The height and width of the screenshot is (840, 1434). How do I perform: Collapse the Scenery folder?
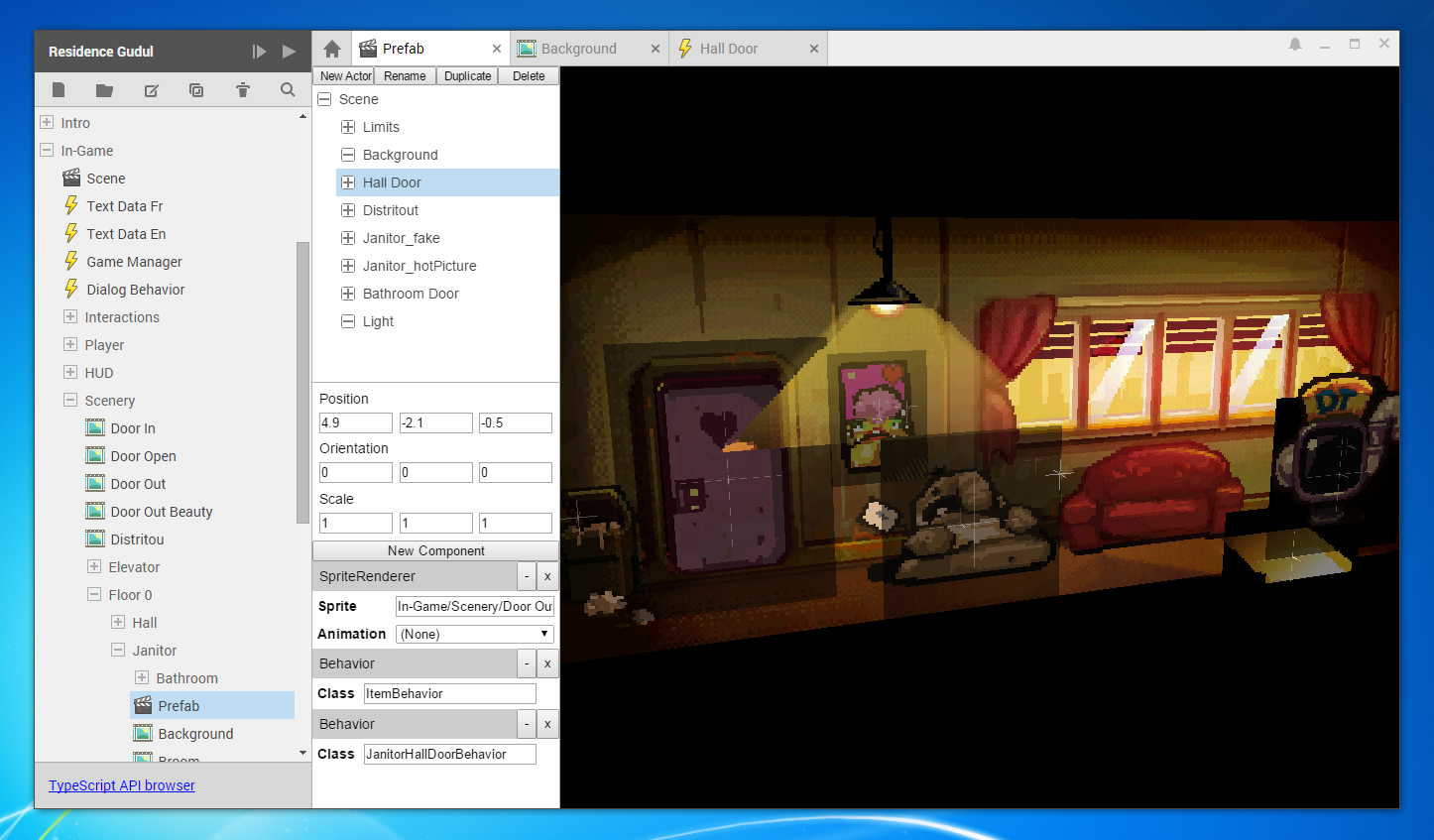click(x=70, y=401)
